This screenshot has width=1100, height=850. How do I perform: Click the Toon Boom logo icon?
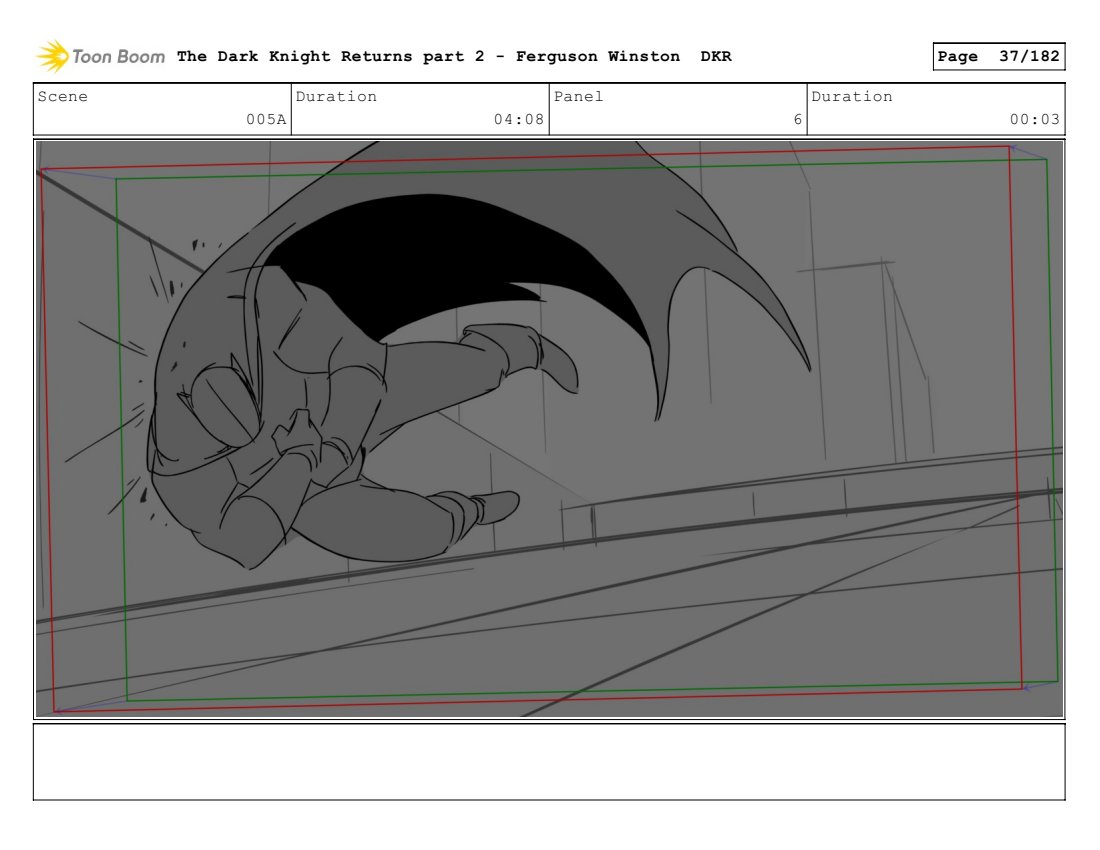tap(52, 56)
